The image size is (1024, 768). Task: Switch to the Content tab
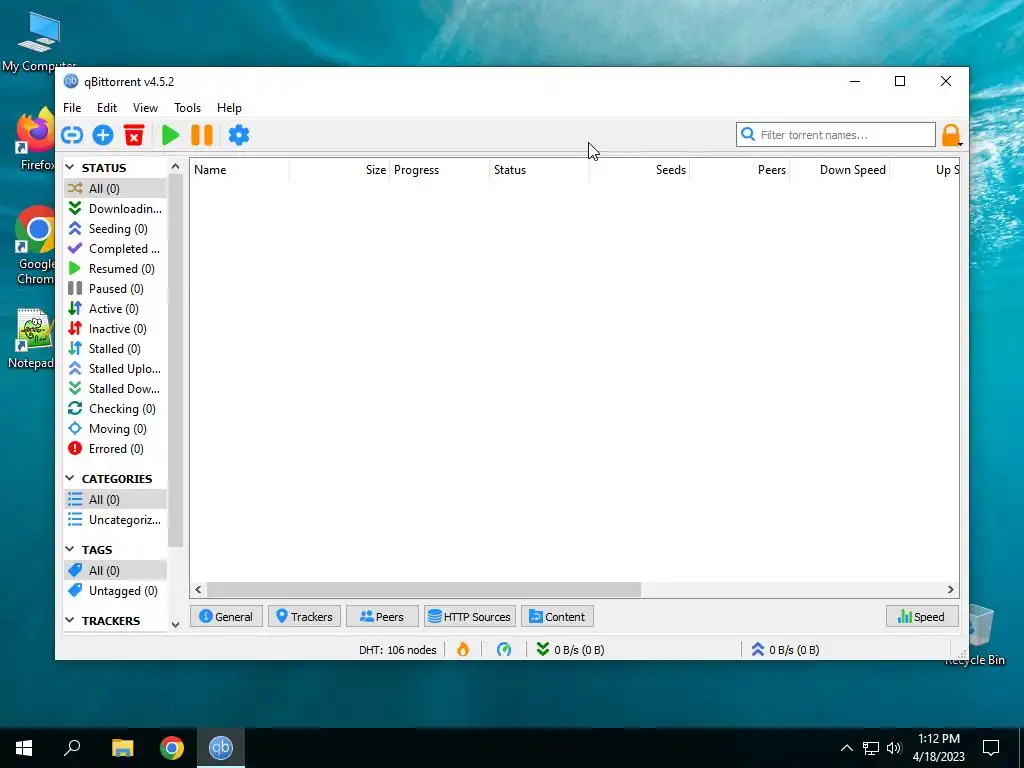point(557,616)
